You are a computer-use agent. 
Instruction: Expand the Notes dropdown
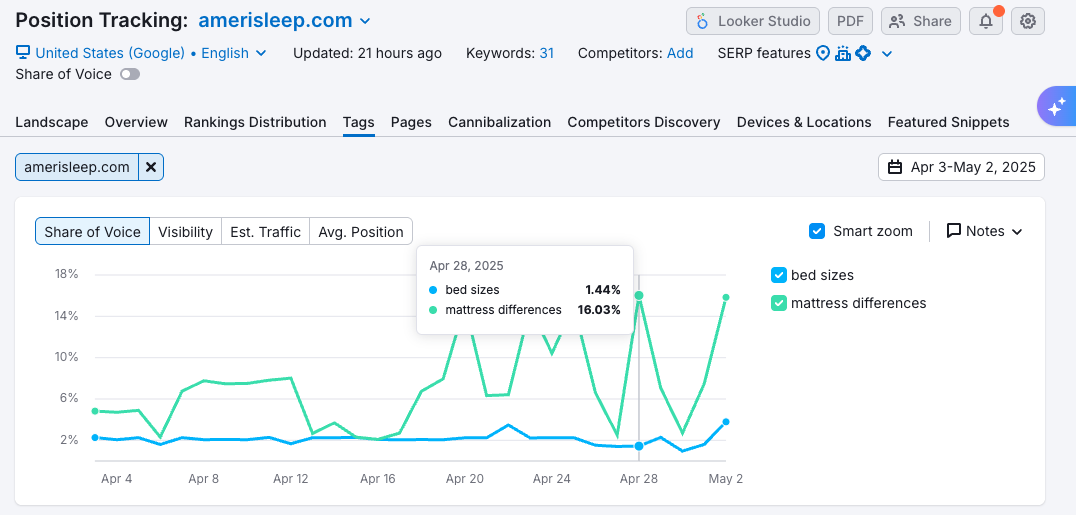(985, 231)
